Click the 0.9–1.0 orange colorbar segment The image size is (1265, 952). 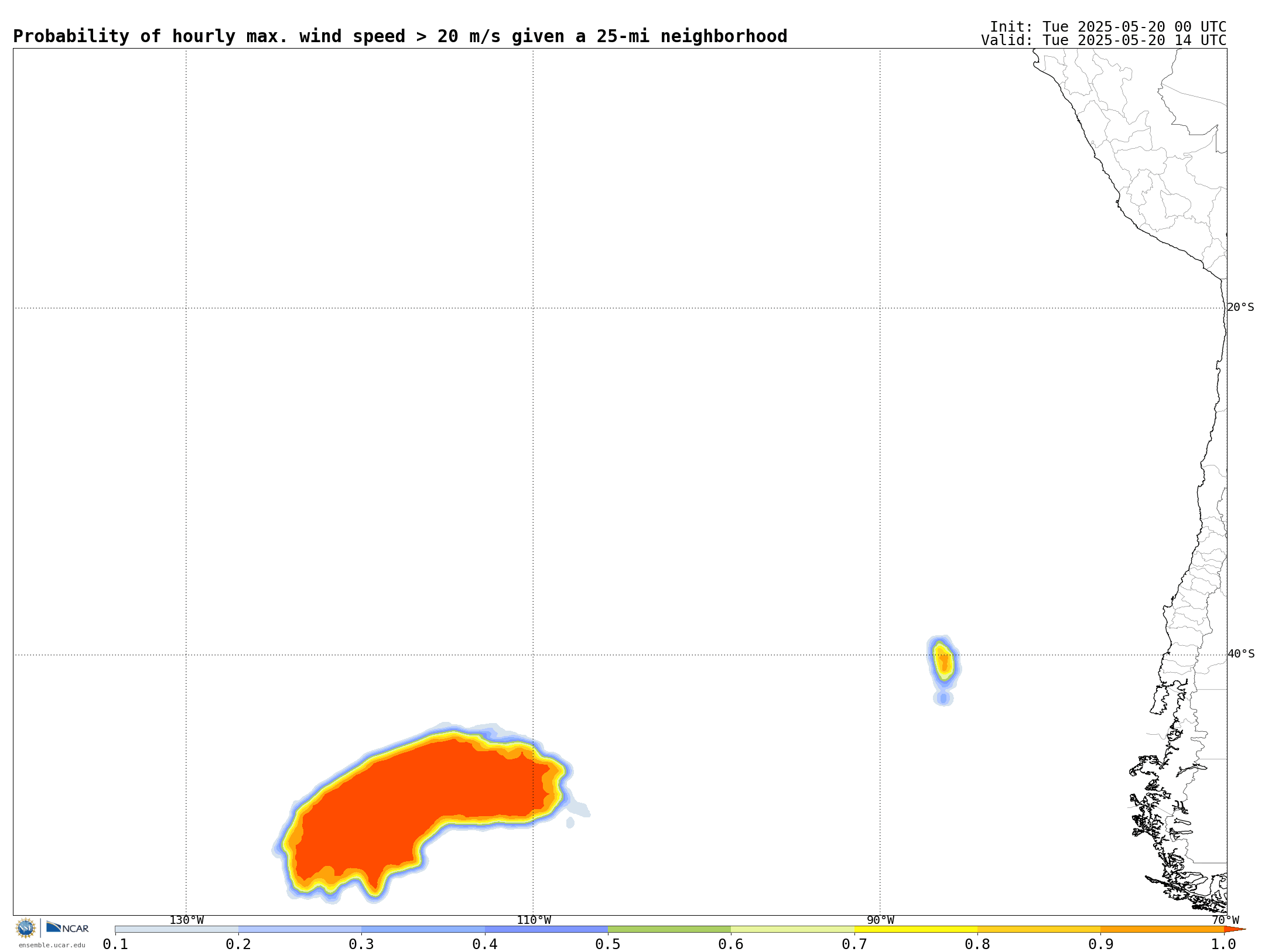coord(1162,929)
